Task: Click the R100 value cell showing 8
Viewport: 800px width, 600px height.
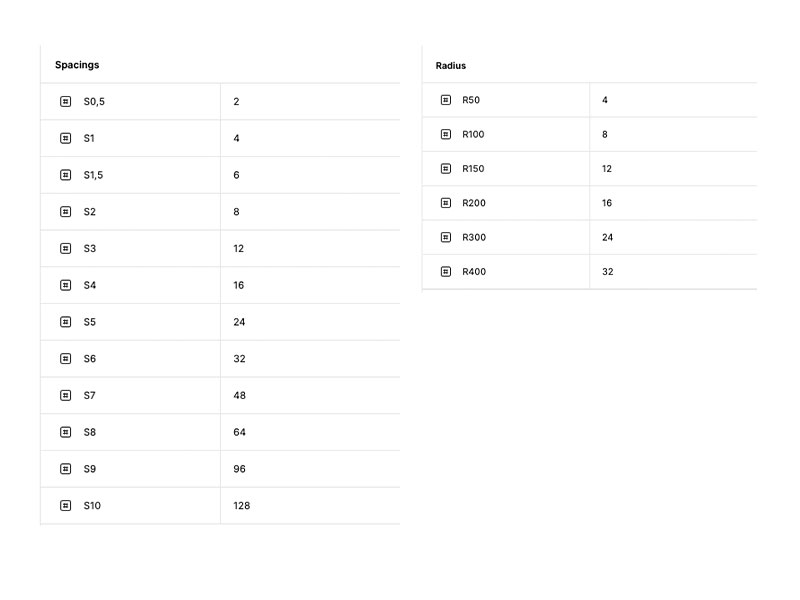Action: [x=605, y=134]
